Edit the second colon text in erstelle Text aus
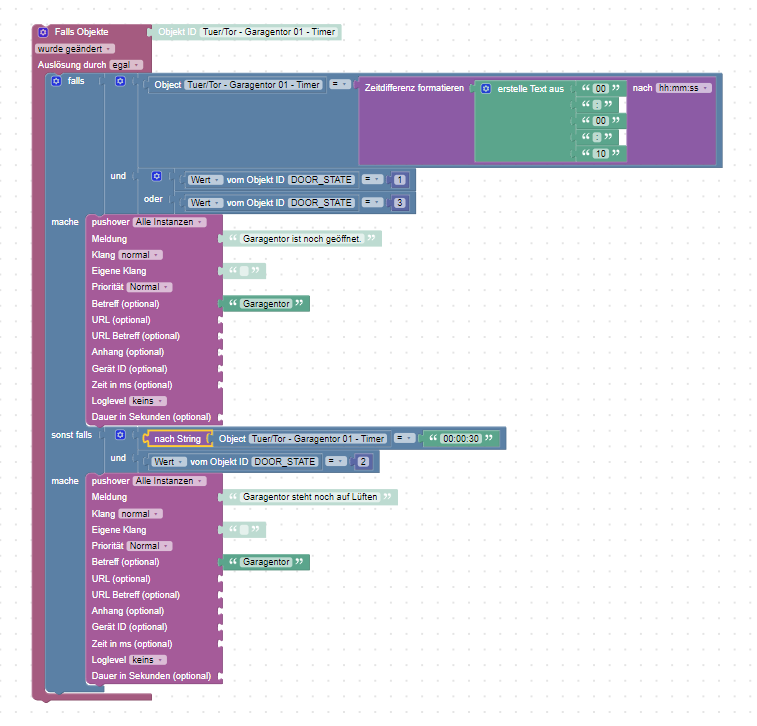Screen dimensions: 757x726 tap(597, 138)
